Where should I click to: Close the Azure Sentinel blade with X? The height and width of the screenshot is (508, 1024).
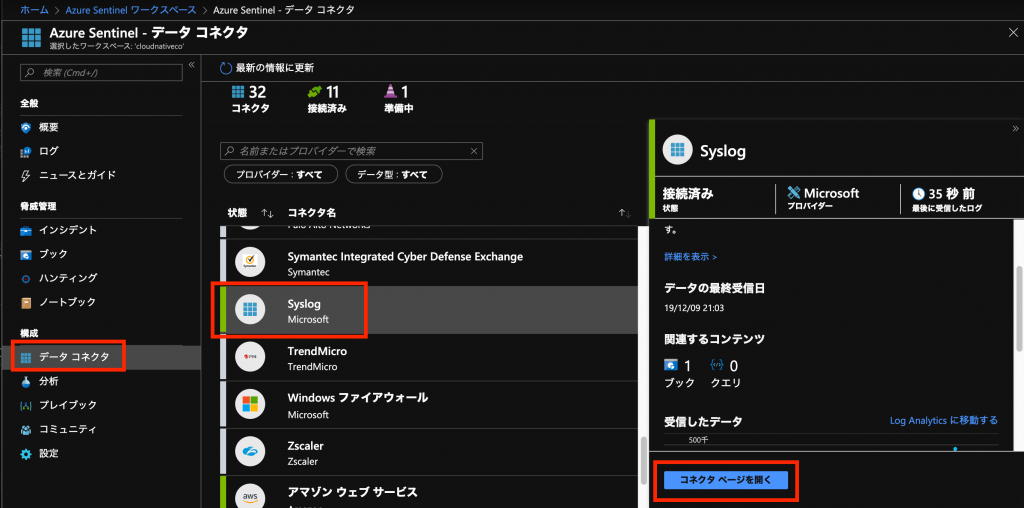click(x=1013, y=33)
